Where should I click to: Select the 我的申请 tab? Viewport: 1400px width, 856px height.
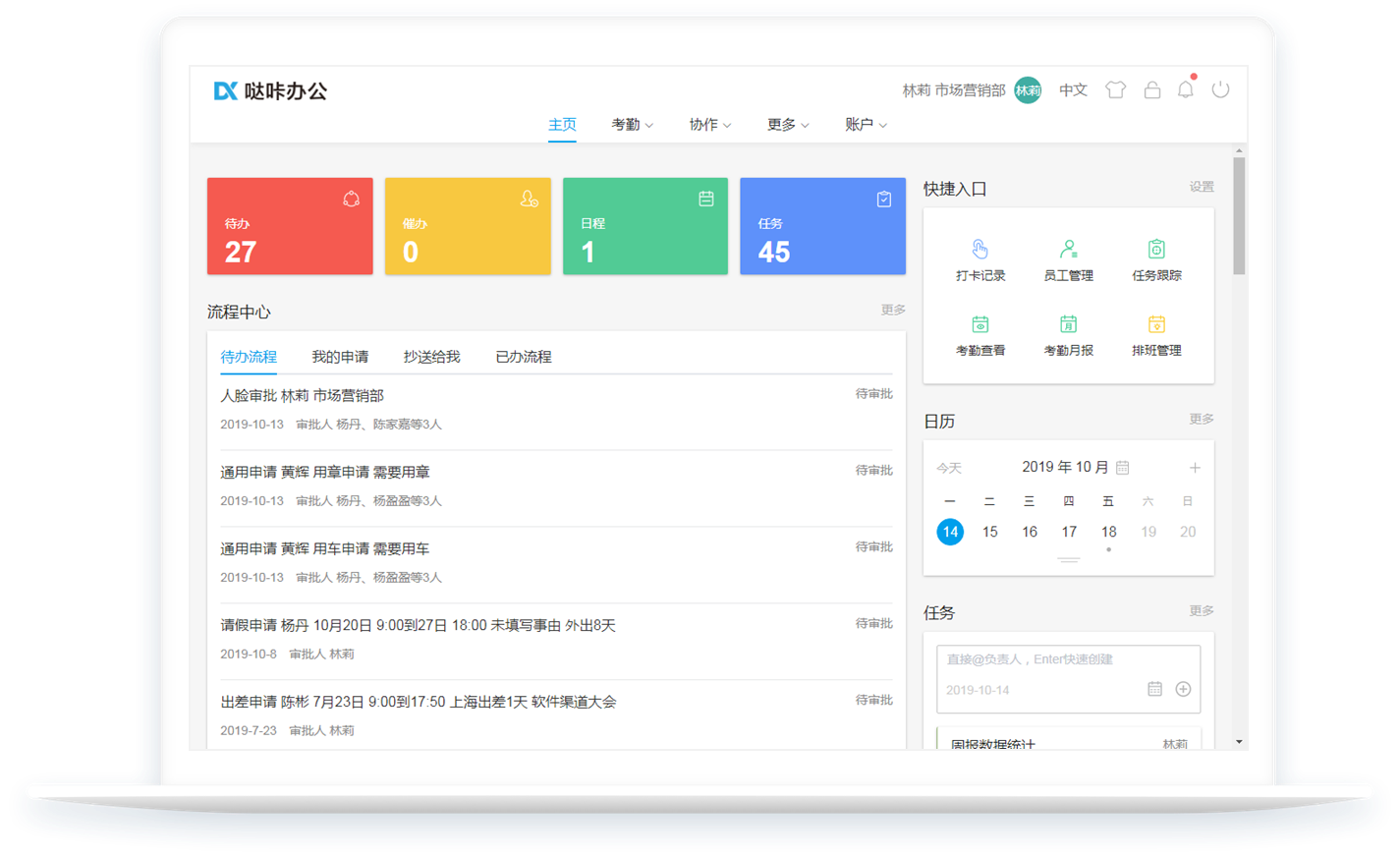point(340,356)
